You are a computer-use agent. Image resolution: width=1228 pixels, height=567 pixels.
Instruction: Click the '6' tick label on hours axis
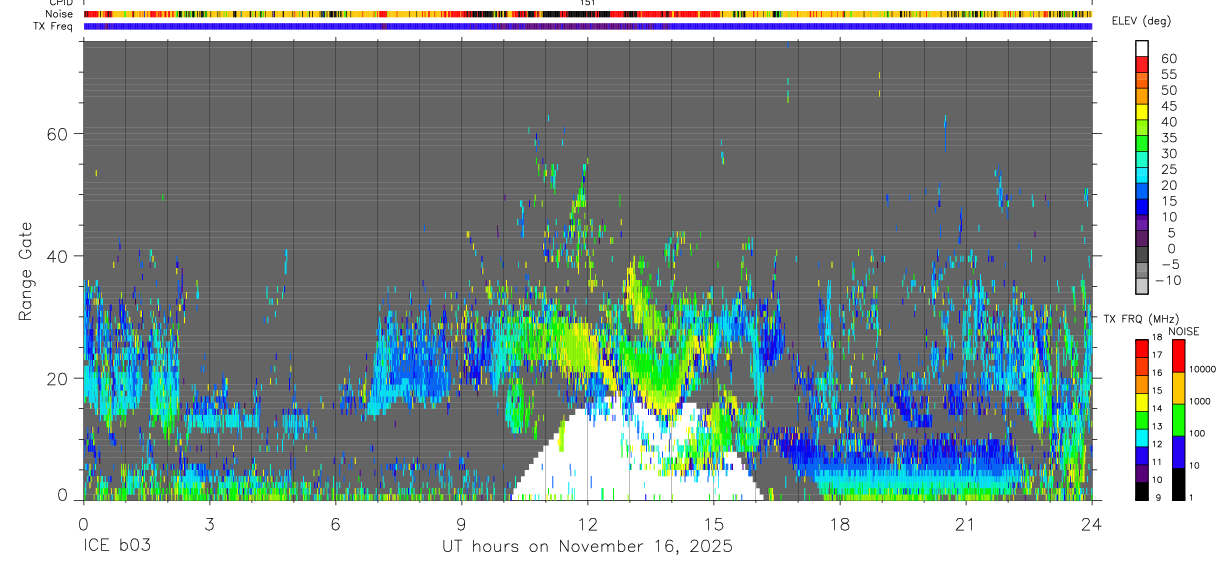[x=335, y=523]
